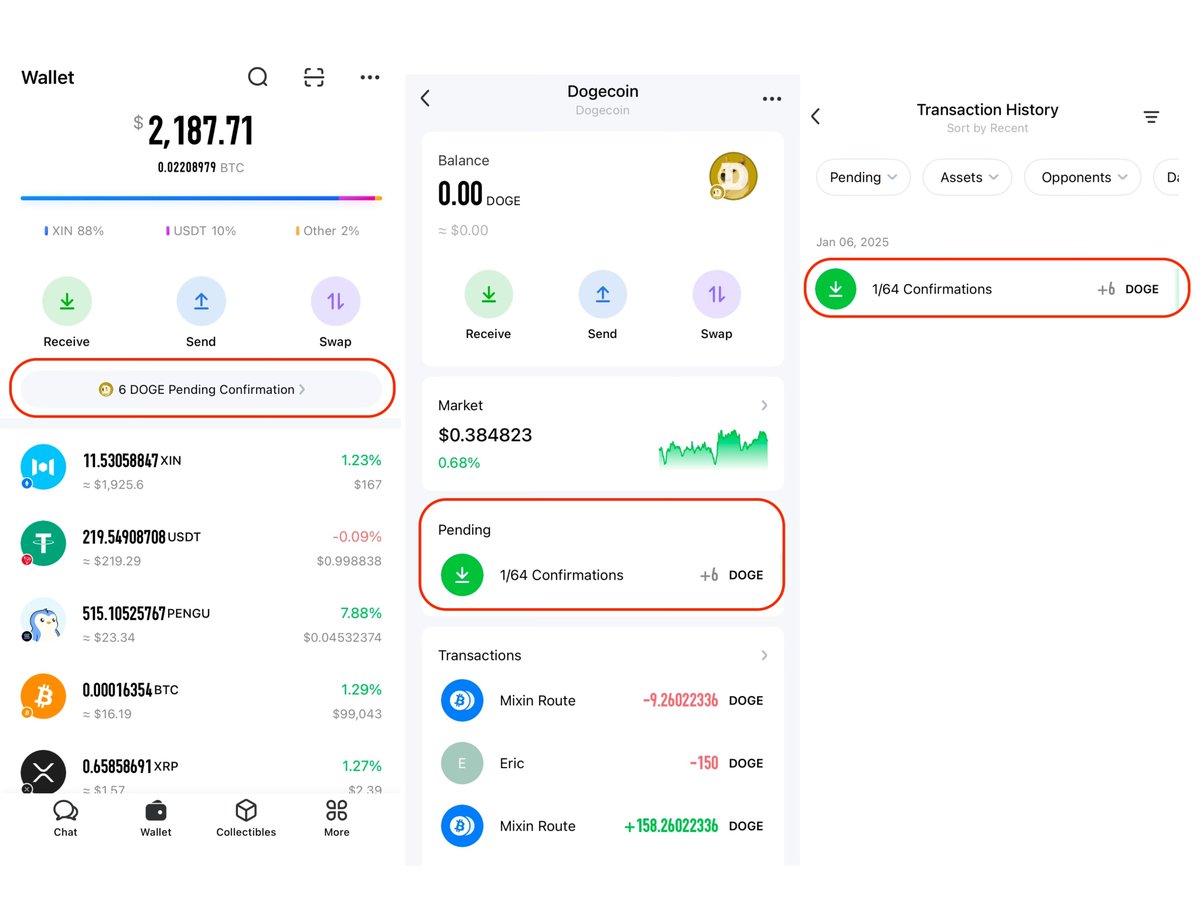The width and height of the screenshot is (1200, 900).
Task: Go back from Transaction History
Action: coord(816,117)
